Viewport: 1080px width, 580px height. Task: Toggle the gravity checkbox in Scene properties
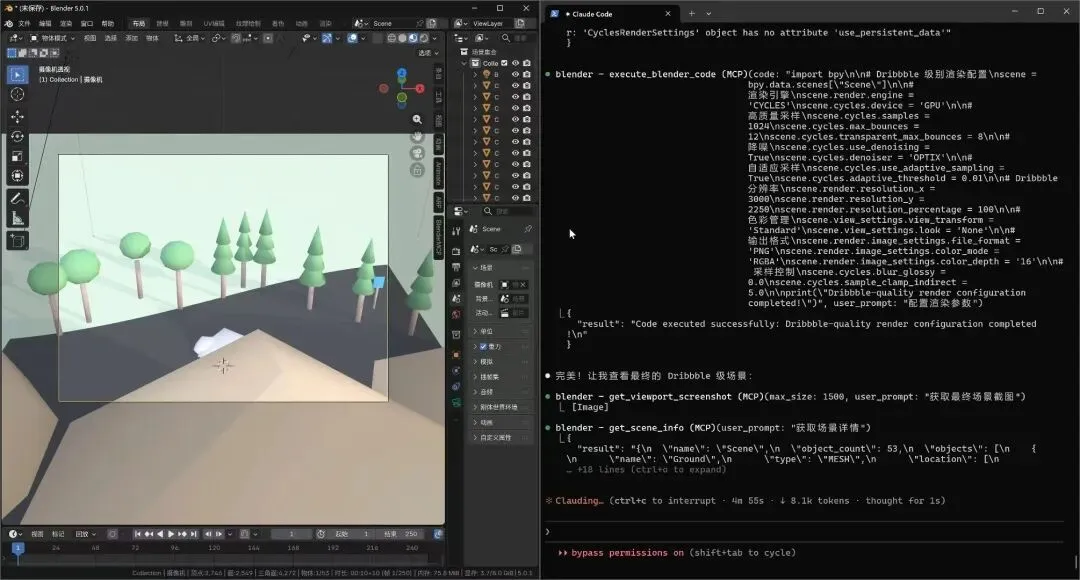pos(483,346)
